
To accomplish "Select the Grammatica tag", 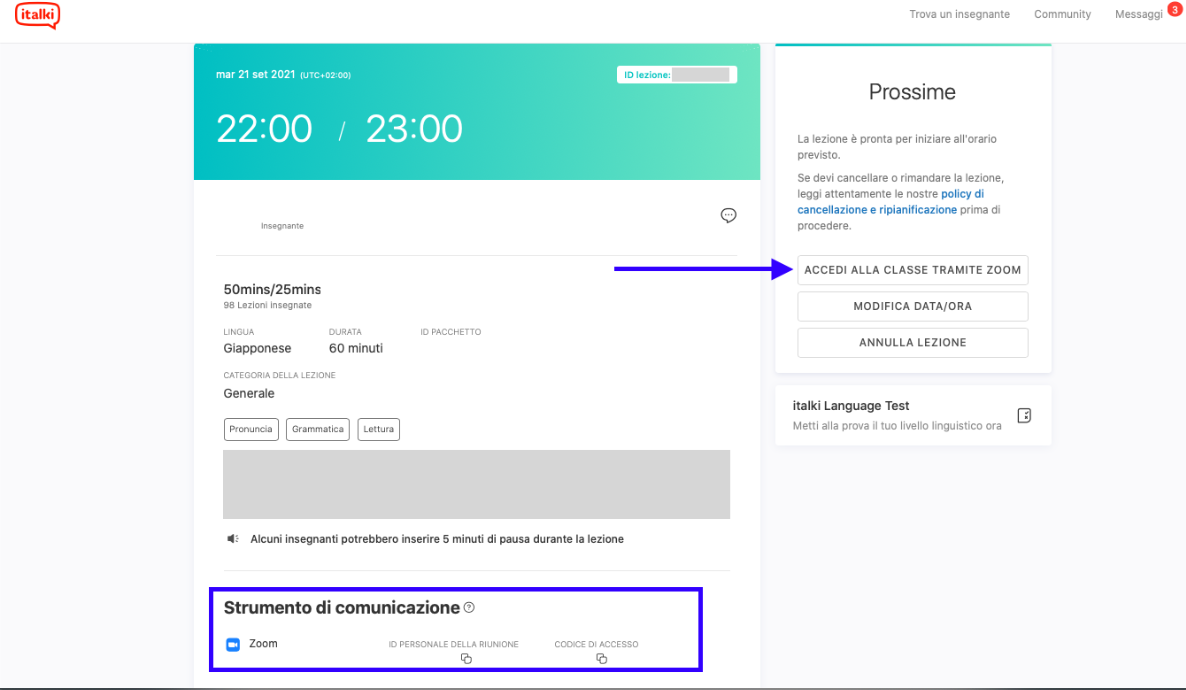I will click(x=318, y=429).
